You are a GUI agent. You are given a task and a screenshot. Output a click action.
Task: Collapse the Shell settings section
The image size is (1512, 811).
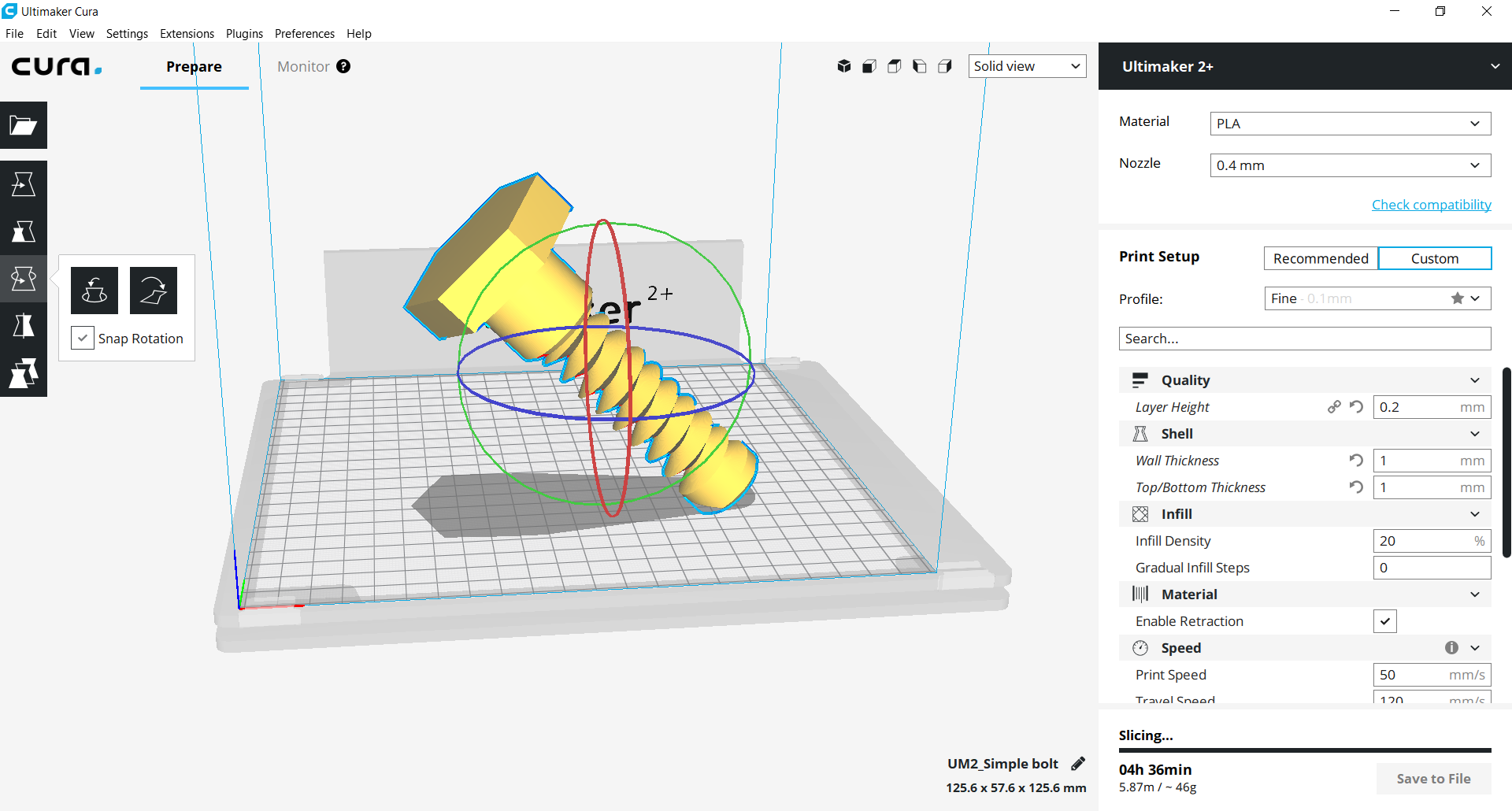[x=1305, y=434]
